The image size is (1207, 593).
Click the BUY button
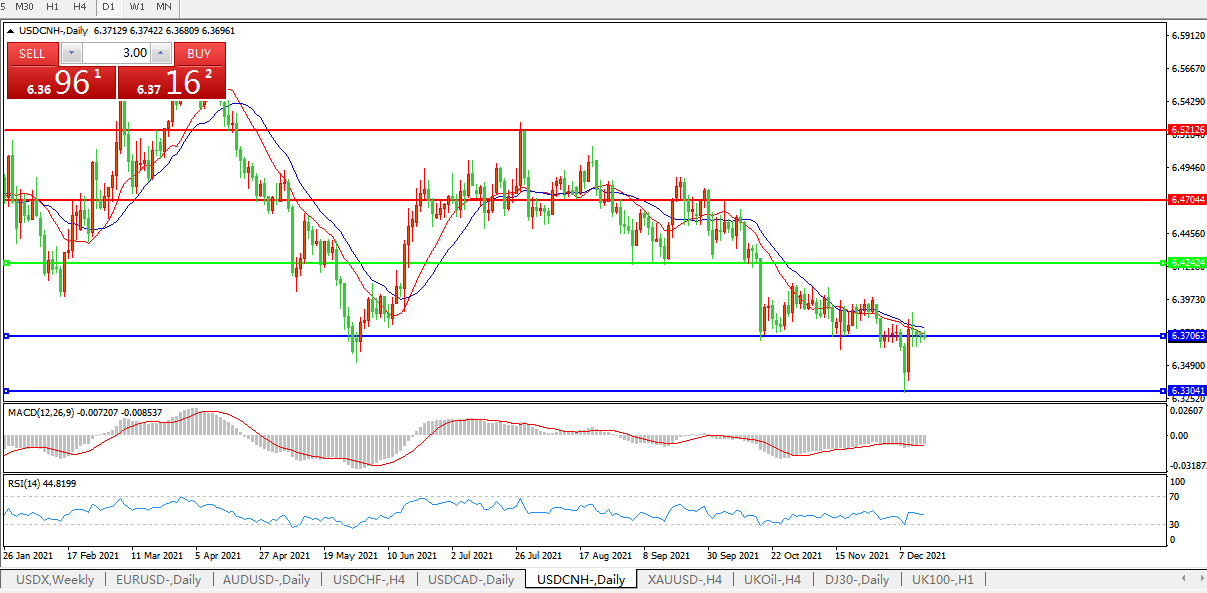(x=199, y=53)
